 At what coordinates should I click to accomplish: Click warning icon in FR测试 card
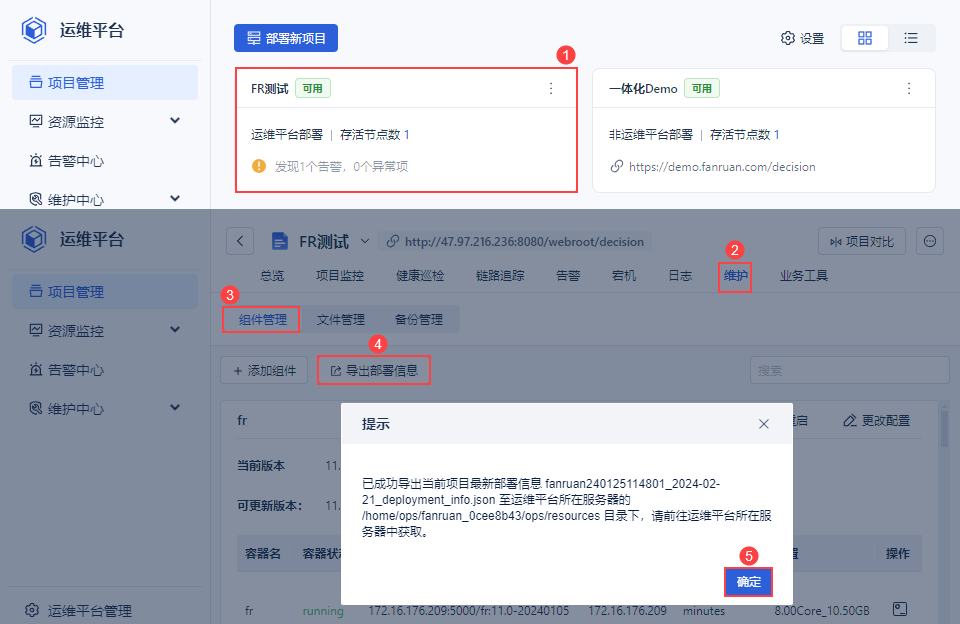pyautogui.click(x=259, y=166)
